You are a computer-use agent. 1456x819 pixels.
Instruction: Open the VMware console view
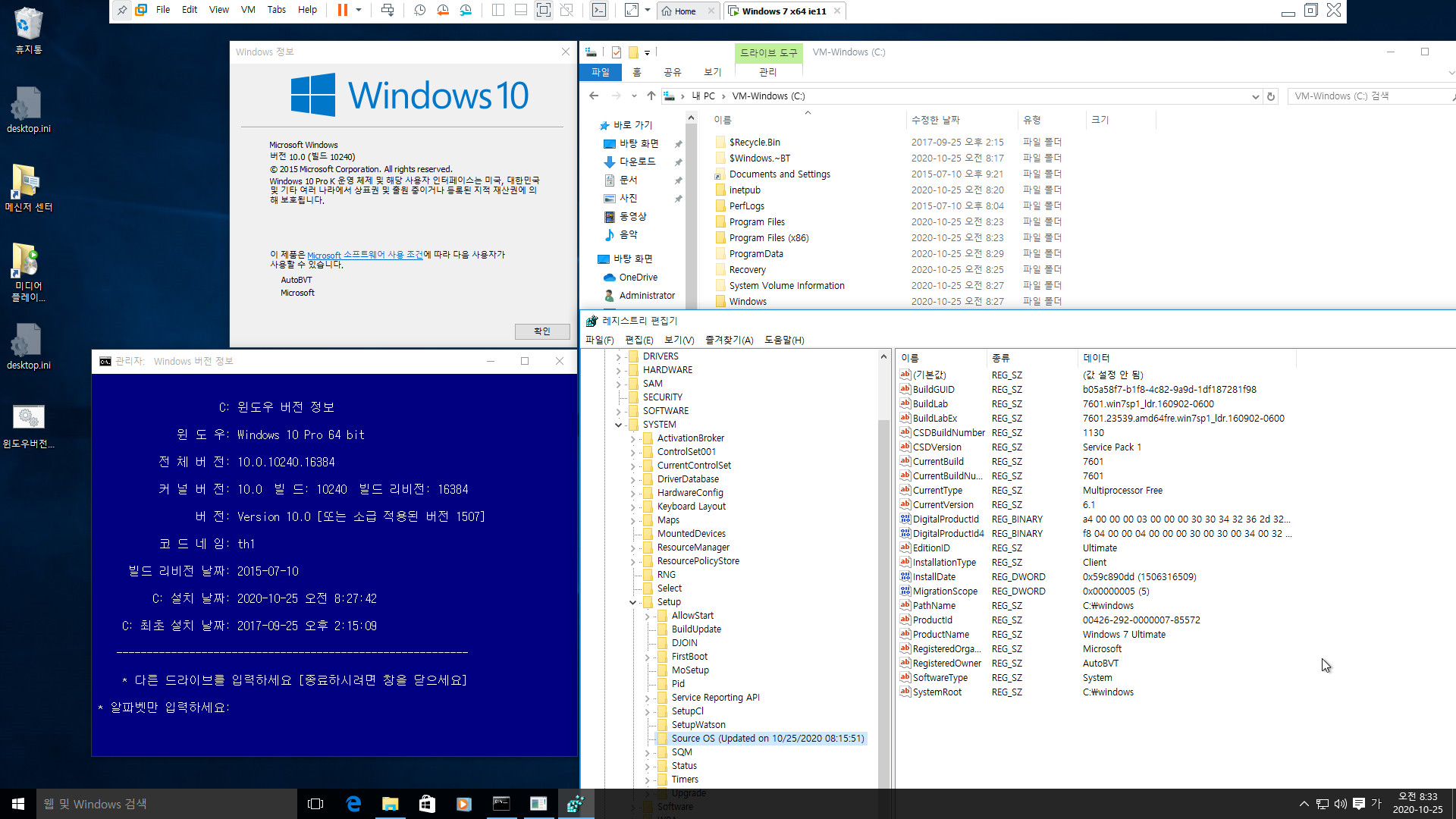coord(599,11)
